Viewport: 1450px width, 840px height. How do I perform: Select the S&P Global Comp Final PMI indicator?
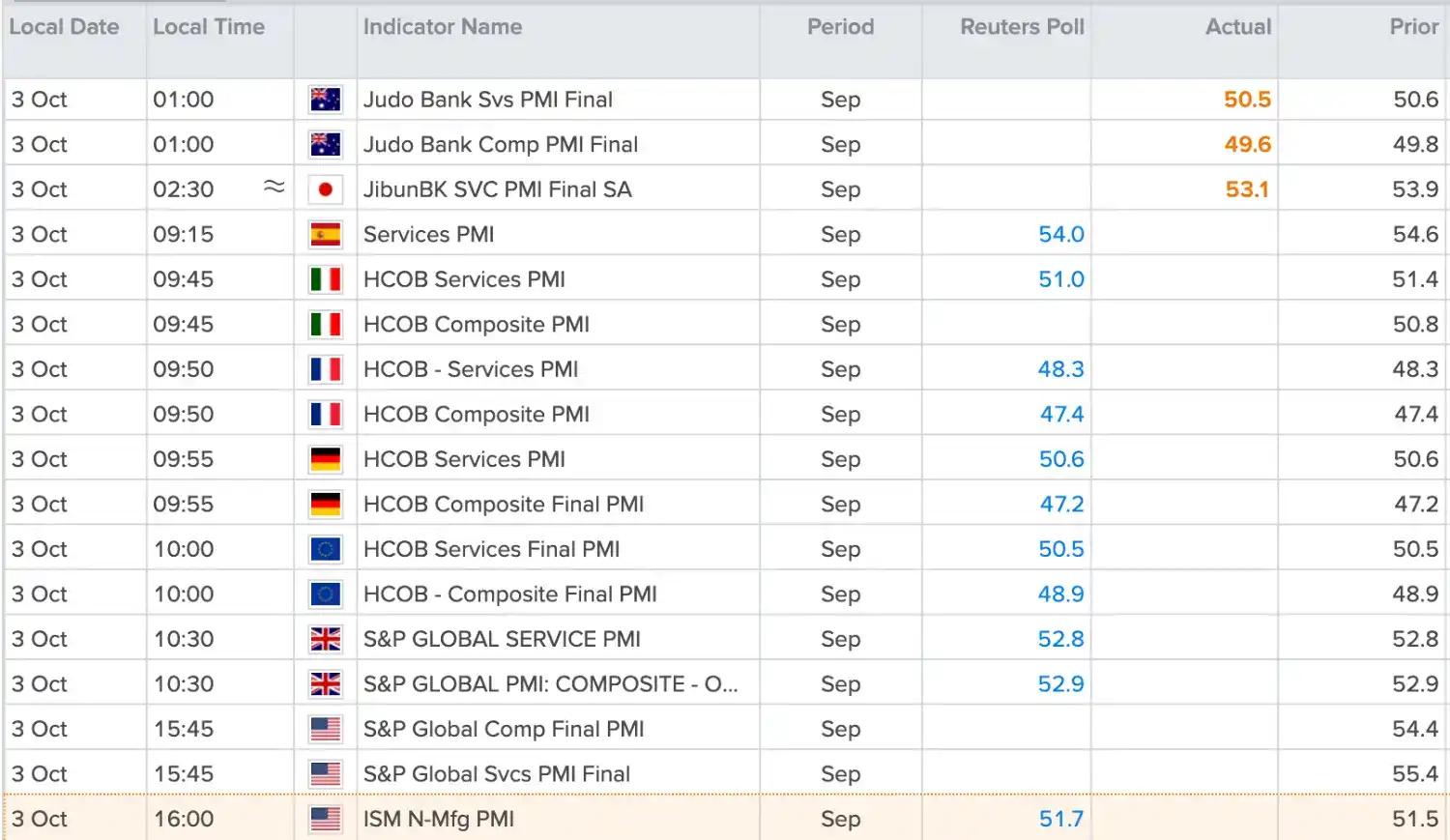pyautogui.click(x=504, y=729)
